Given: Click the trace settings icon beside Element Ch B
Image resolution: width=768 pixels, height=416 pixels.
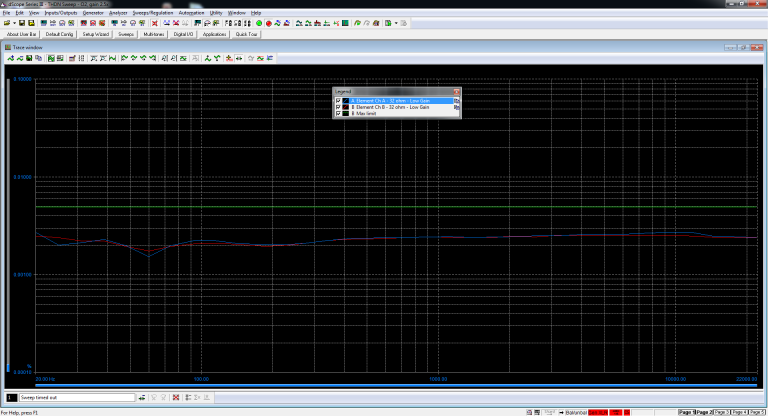Looking at the screenshot, I should pos(456,107).
